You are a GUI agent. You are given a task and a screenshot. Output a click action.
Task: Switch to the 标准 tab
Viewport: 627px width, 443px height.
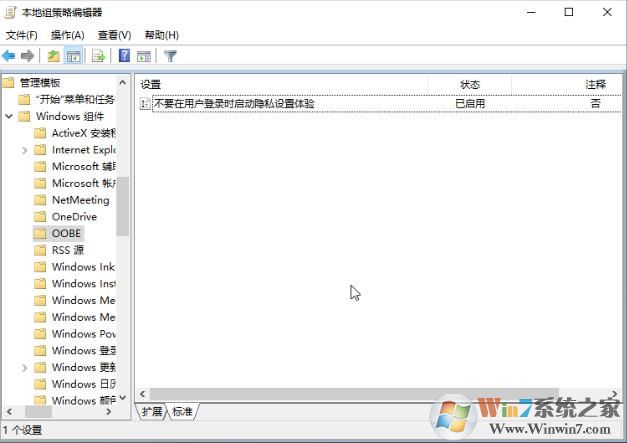pyautogui.click(x=182, y=411)
